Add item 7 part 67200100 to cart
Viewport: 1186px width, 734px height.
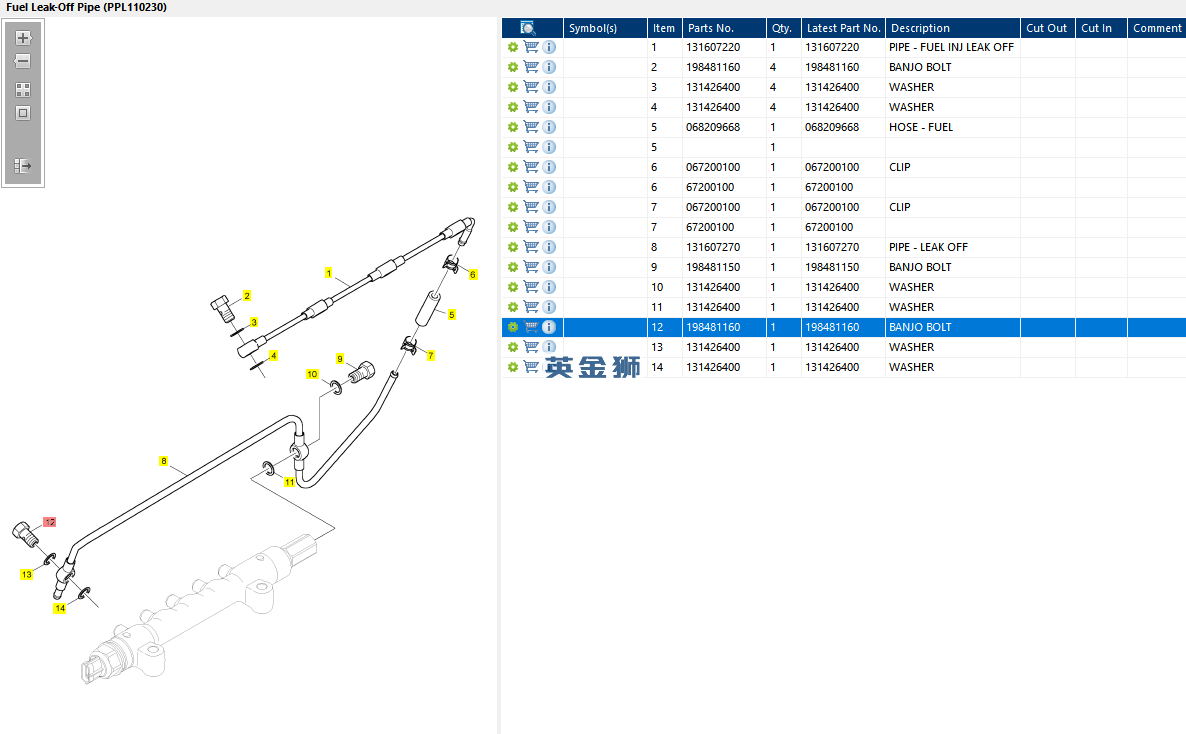pyautogui.click(x=531, y=227)
